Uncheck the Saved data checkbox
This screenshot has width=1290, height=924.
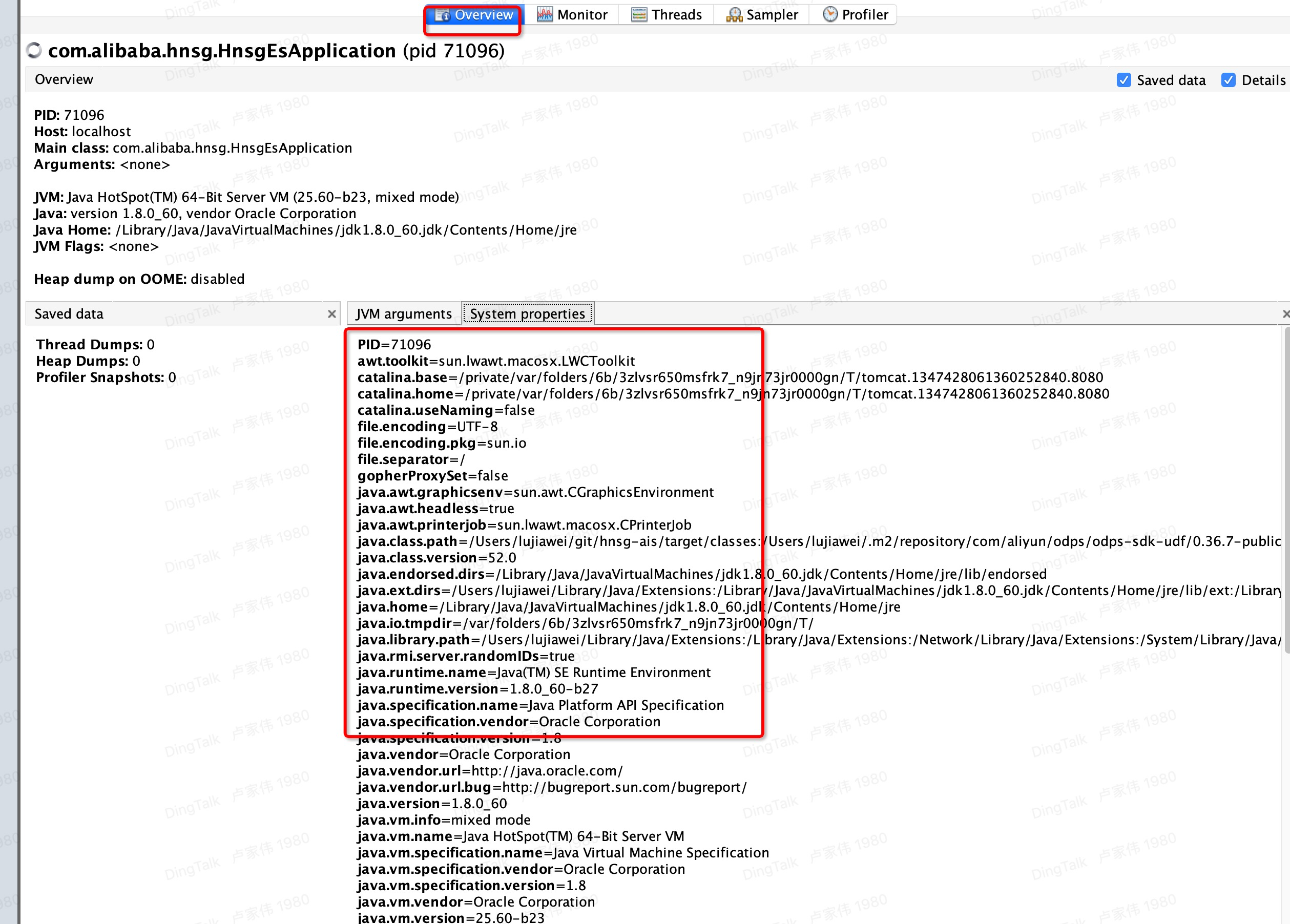[1123, 80]
